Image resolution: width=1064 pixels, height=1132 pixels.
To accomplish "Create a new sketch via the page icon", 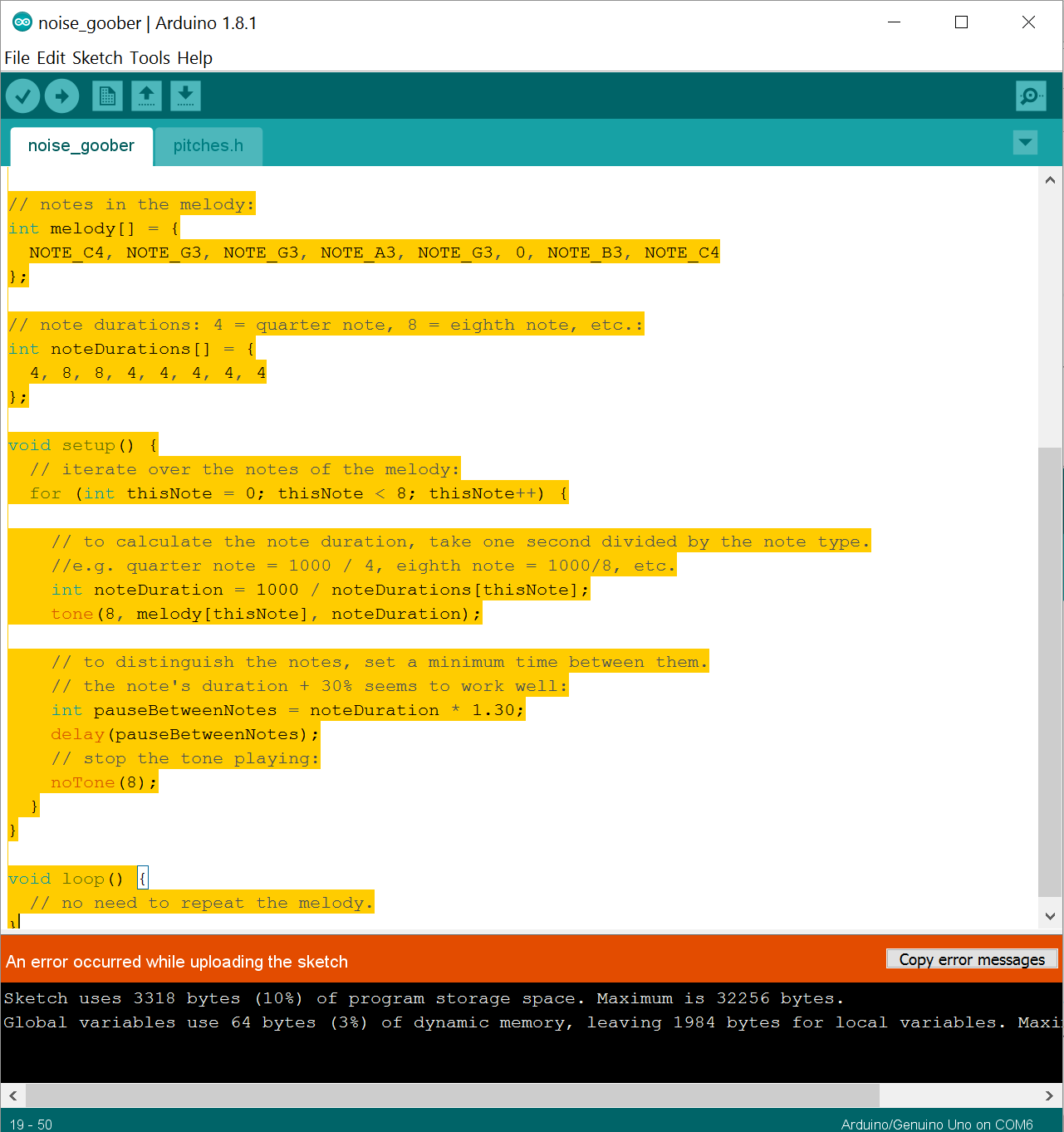I will click(x=107, y=96).
